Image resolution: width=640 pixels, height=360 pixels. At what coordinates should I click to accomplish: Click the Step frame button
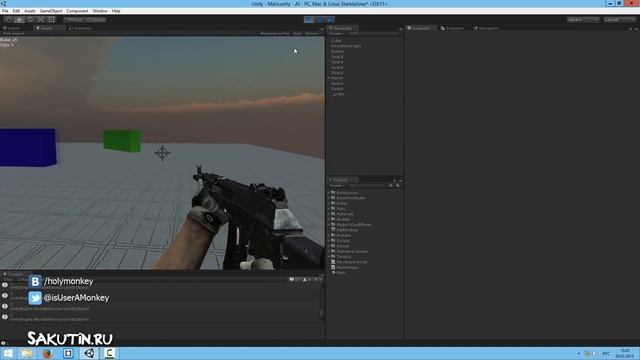click(x=330, y=20)
